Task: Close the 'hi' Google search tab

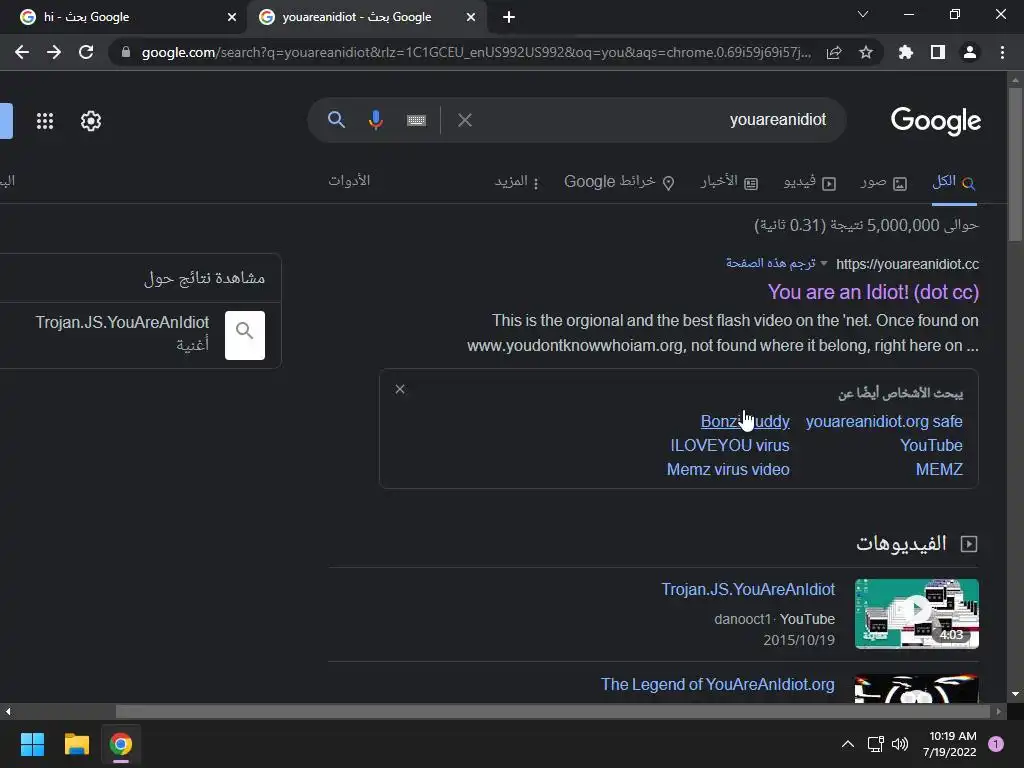Action: (x=232, y=17)
